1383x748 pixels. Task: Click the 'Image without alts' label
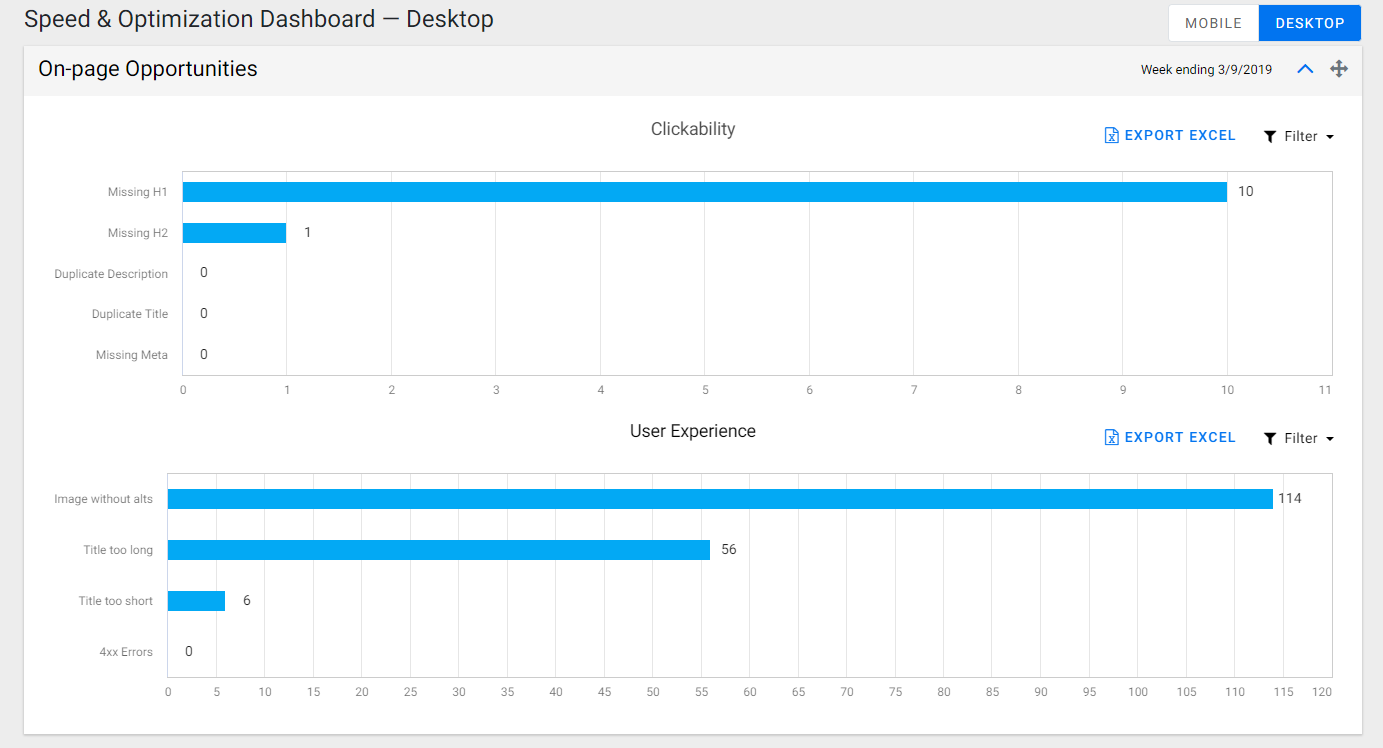point(104,499)
